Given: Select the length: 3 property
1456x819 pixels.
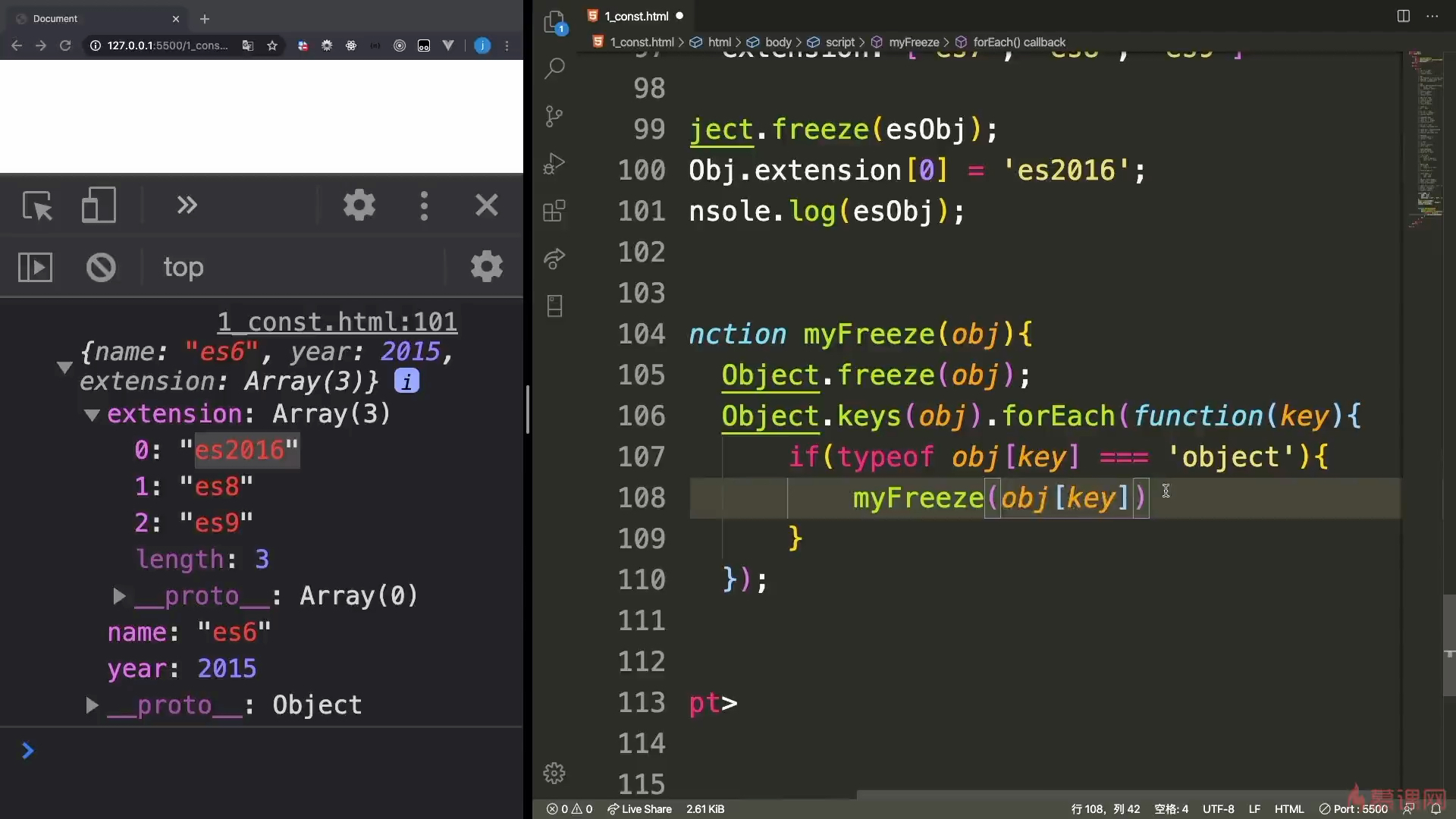Looking at the screenshot, I should click(202, 560).
